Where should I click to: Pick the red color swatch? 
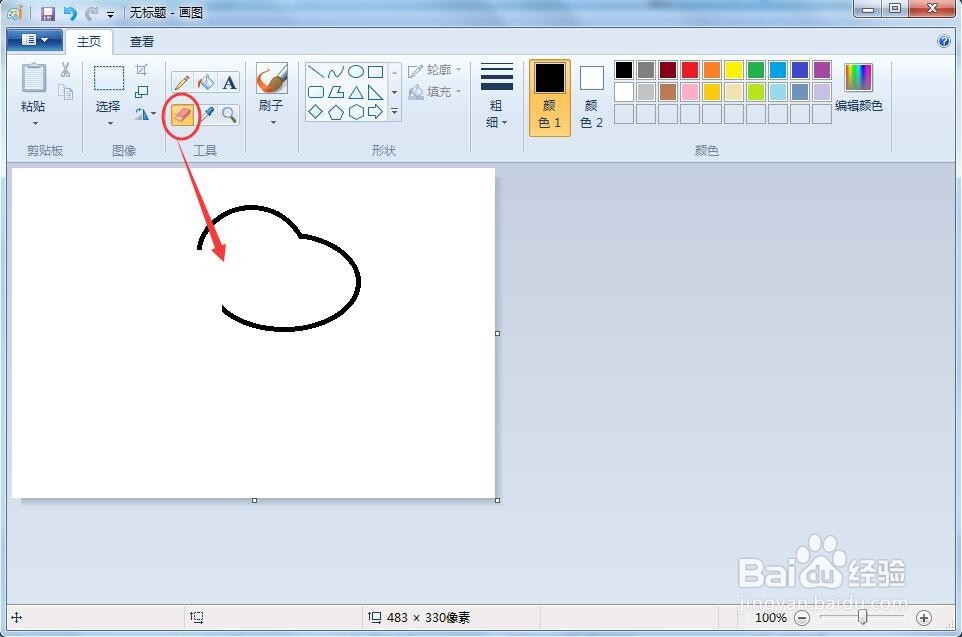click(x=690, y=70)
